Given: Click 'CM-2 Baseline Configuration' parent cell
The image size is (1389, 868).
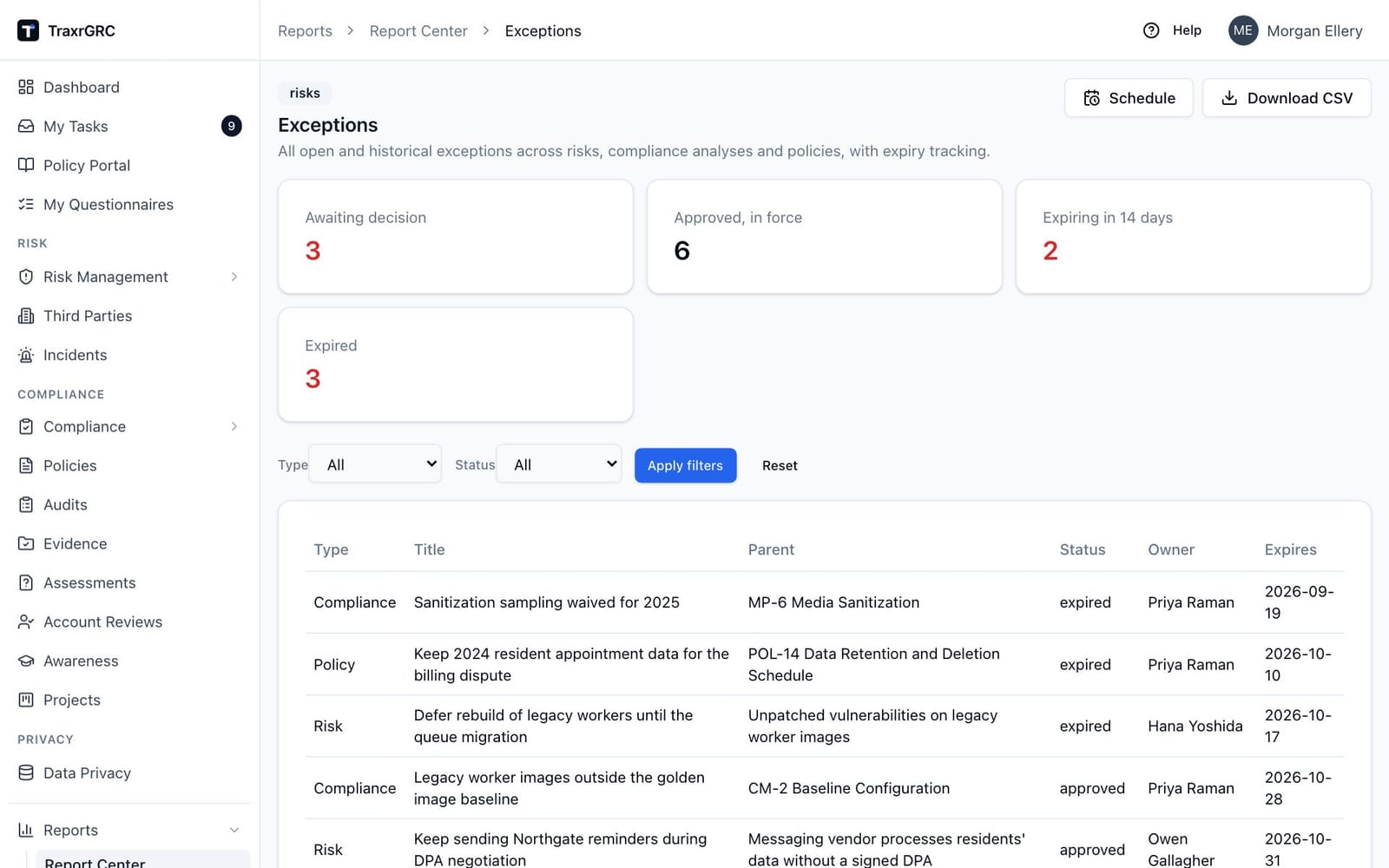Looking at the screenshot, I should [849, 788].
